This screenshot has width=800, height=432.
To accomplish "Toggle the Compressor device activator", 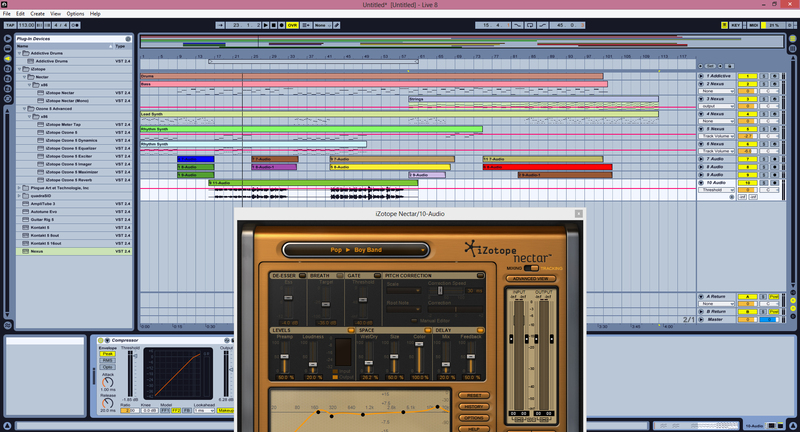I will 101,340.
